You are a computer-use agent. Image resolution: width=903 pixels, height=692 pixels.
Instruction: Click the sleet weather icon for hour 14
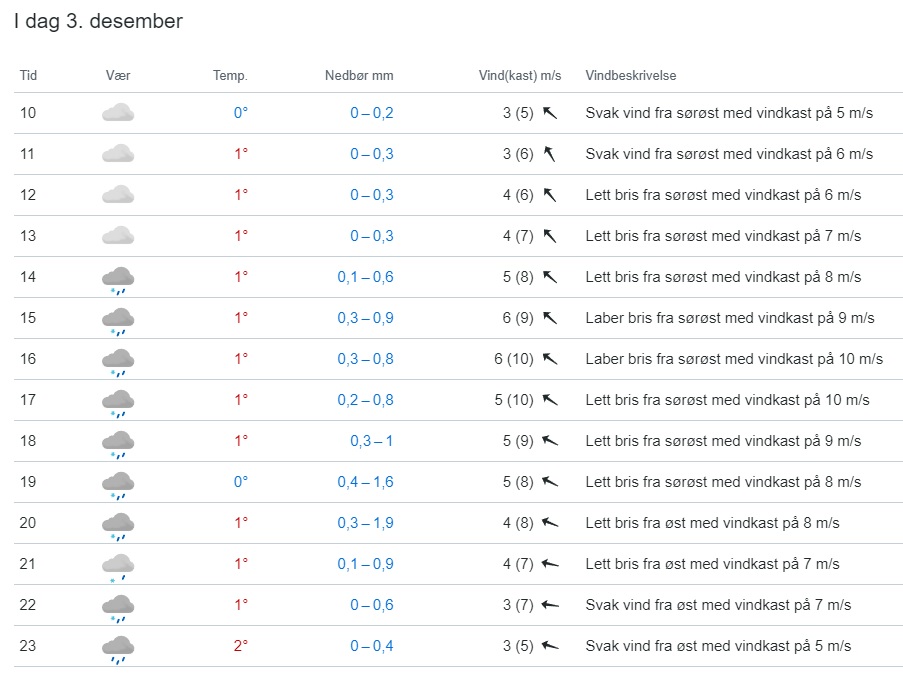(118, 279)
